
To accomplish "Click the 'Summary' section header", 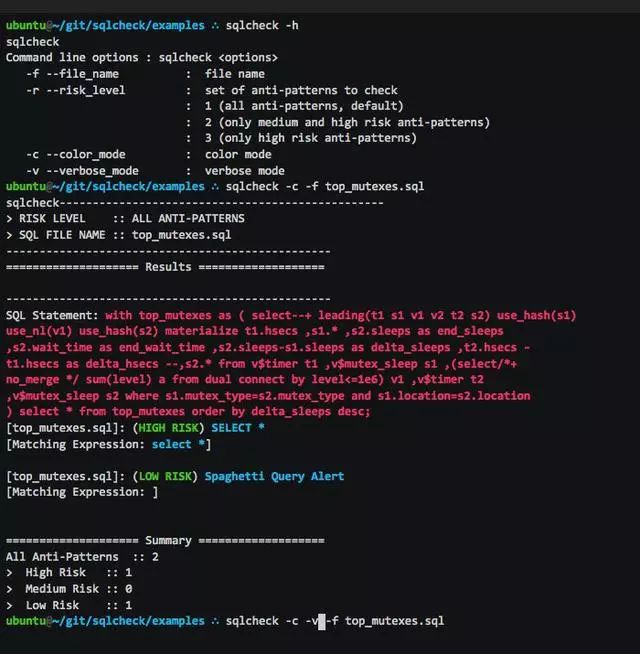I will point(169,540).
